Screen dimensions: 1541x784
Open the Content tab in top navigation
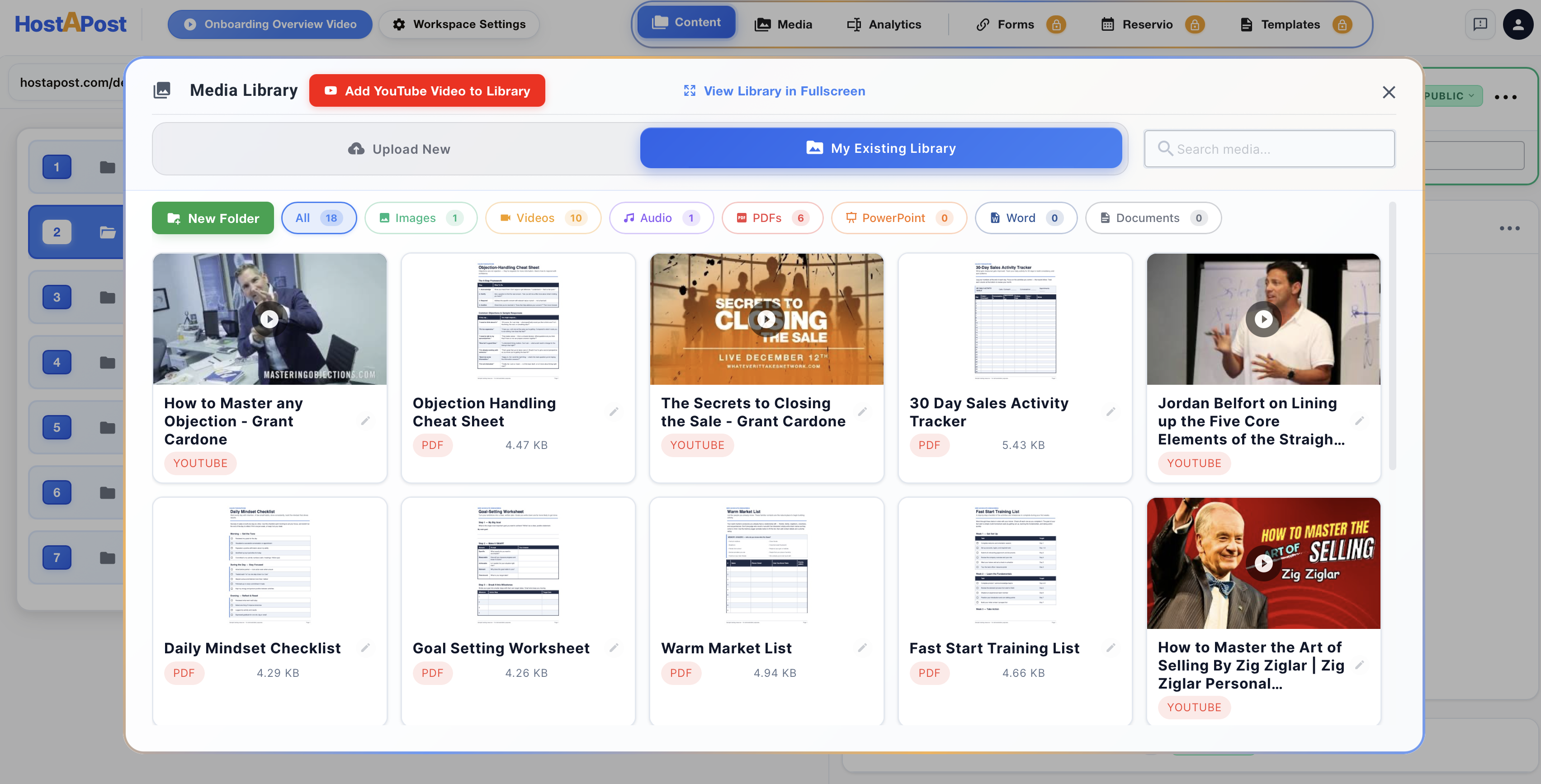[686, 22]
